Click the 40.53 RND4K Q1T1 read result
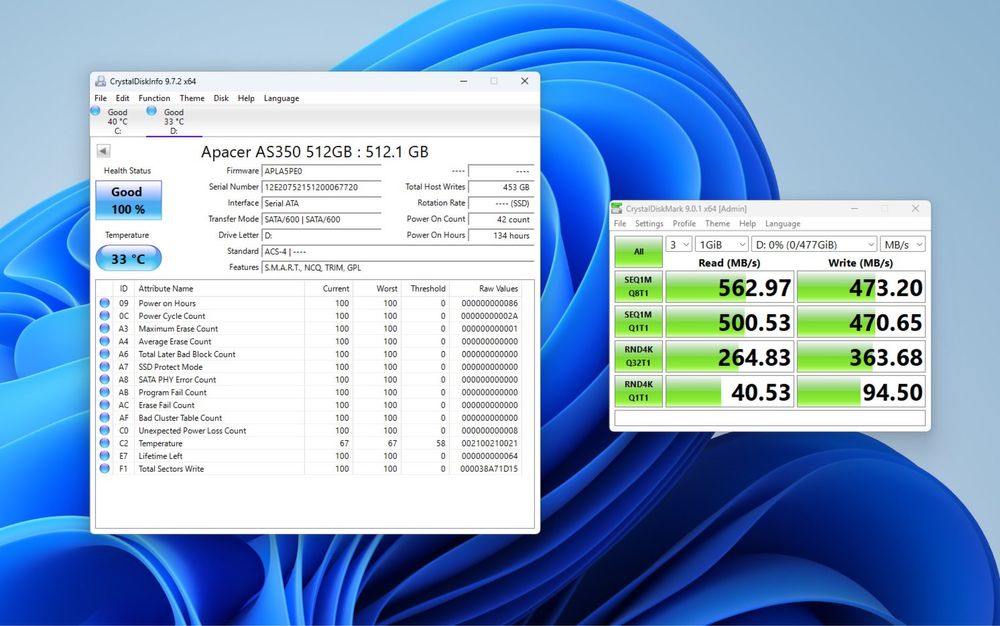Viewport: 1000px width, 626px height. (730, 392)
